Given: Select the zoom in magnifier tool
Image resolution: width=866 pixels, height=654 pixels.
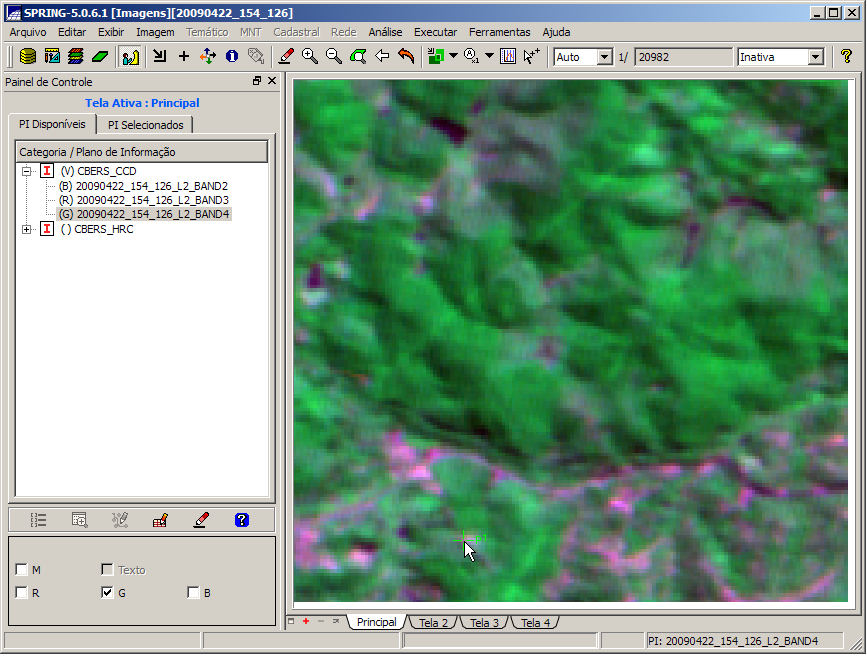Looking at the screenshot, I should click(x=310, y=57).
